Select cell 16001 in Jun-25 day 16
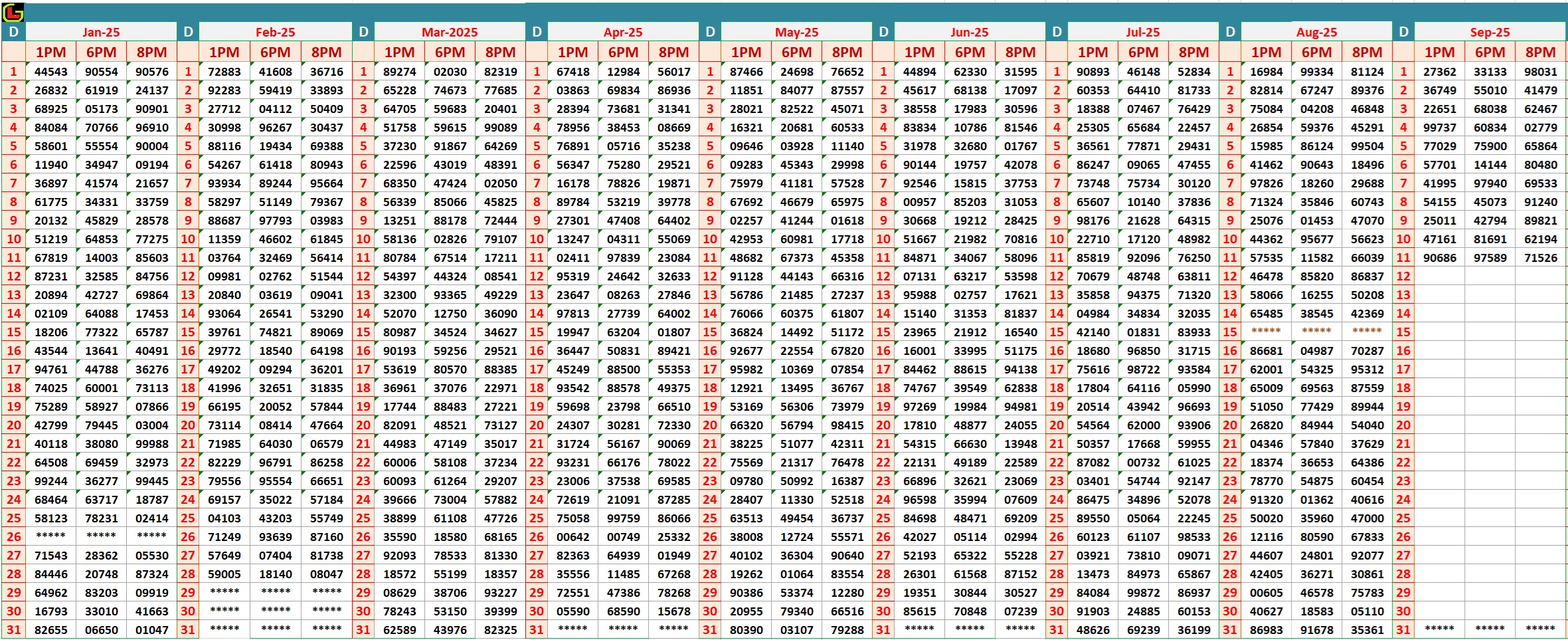Image resolution: width=1568 pixels, height=640 pixels. tap(919, 351)
